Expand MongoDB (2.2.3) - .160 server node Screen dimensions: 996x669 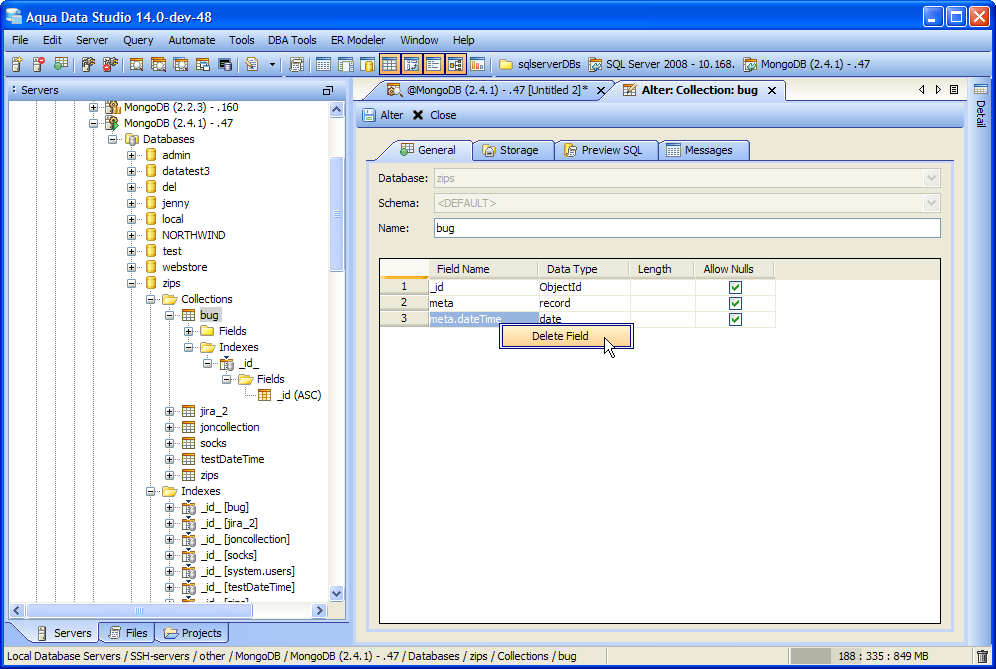click(93, 107)
